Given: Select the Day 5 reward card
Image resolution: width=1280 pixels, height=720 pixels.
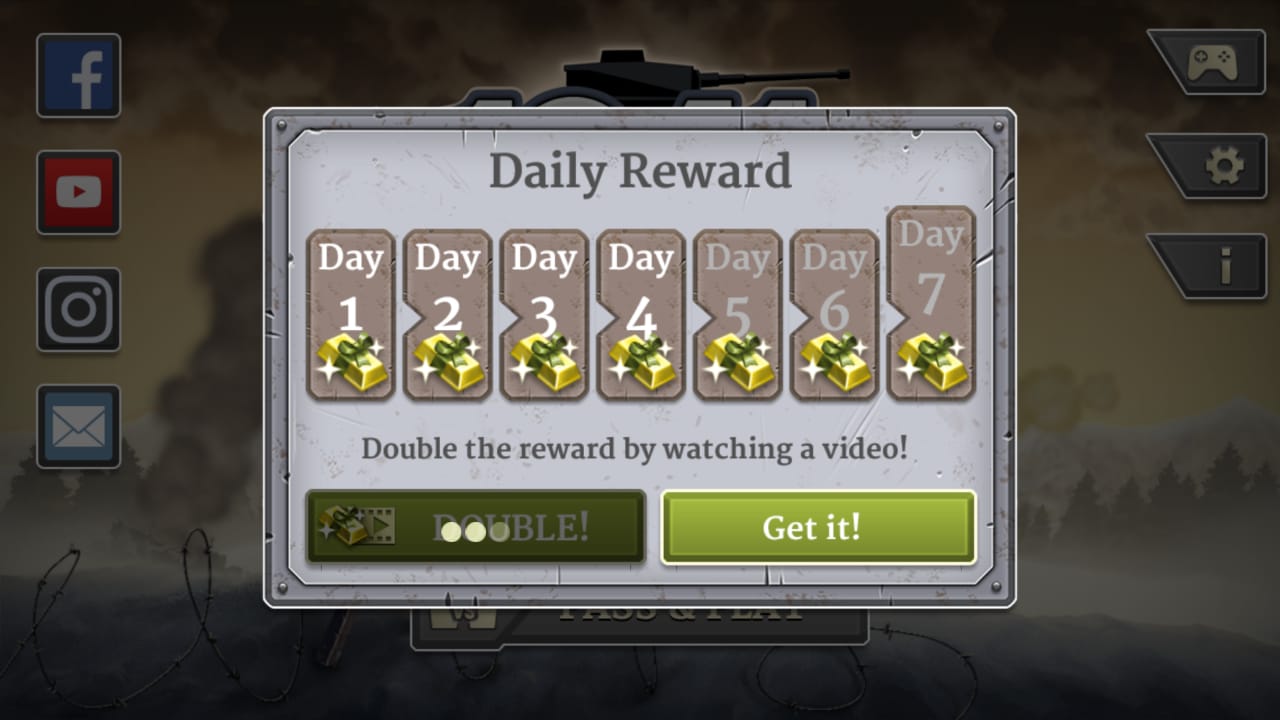Looking at the screenshot, I should pos(738,315).
